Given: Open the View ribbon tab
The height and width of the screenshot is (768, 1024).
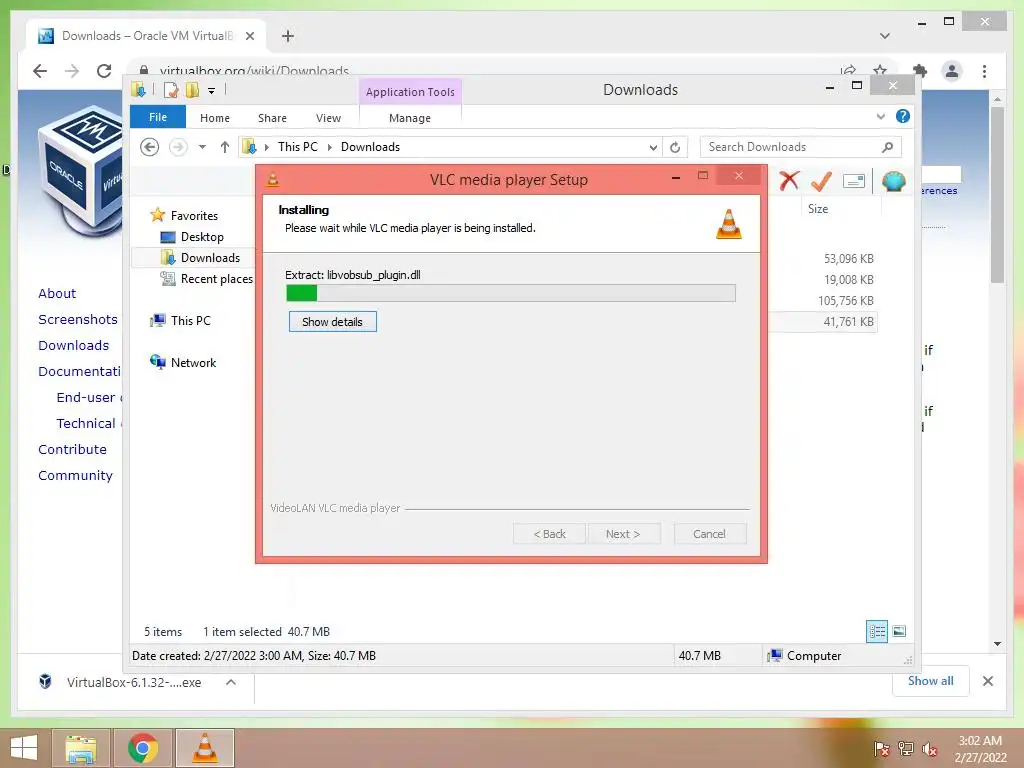Looking at the screenshot, I should click(x=328, y=118).
